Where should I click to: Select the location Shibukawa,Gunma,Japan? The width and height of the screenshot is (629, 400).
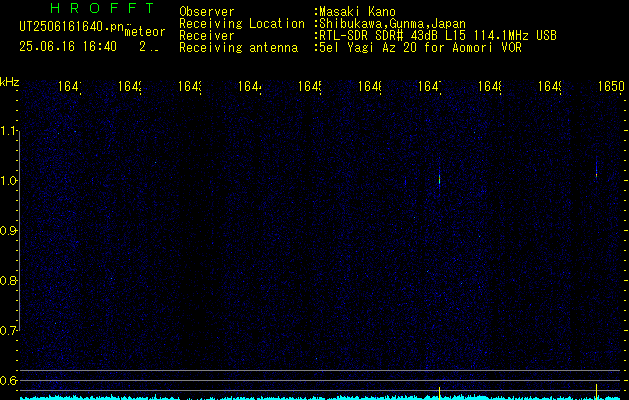pyautogui.click(x=392, y=24)
